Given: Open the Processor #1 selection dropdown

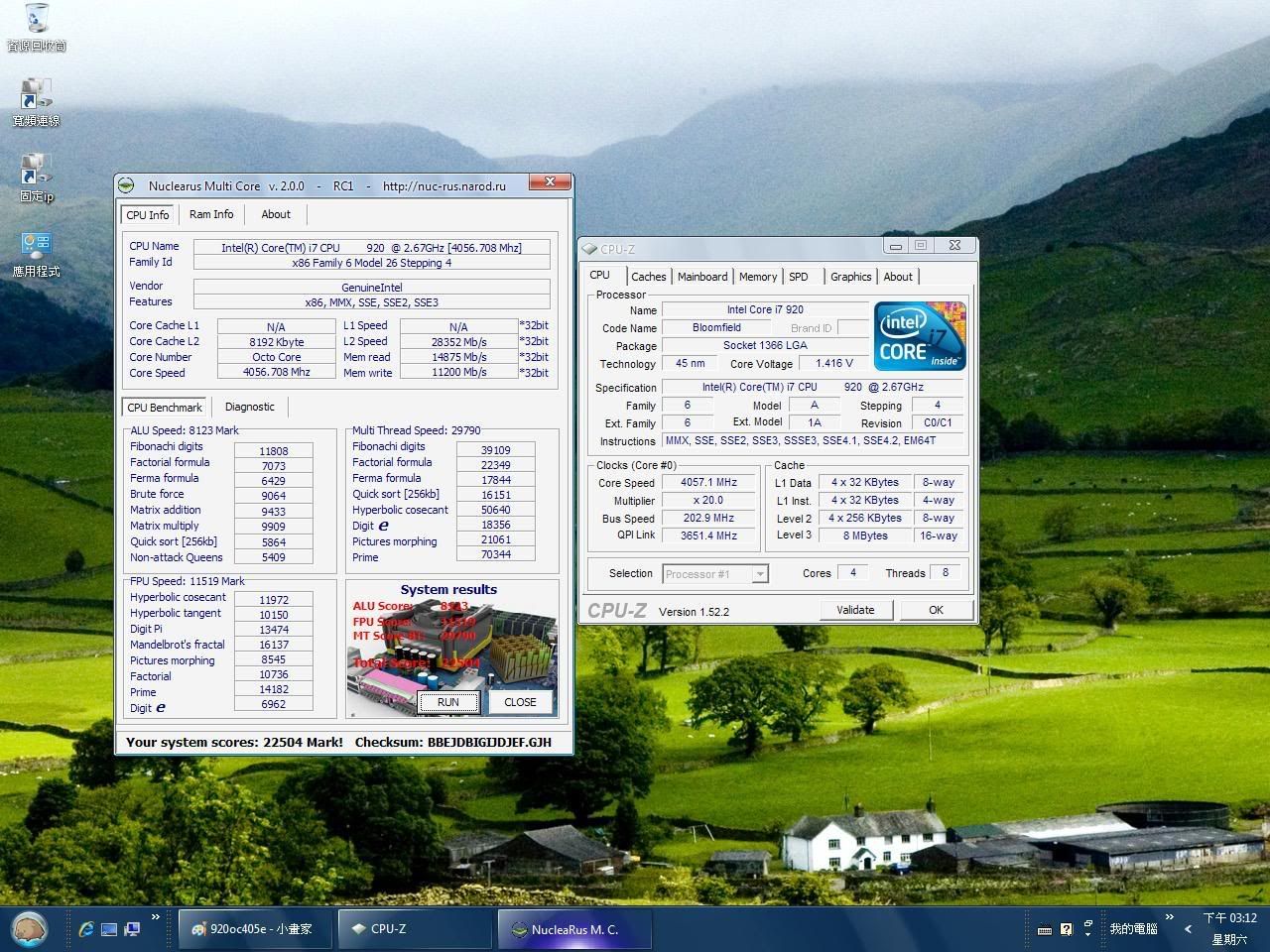Looking at the screenshot, I should coord(760,573).
